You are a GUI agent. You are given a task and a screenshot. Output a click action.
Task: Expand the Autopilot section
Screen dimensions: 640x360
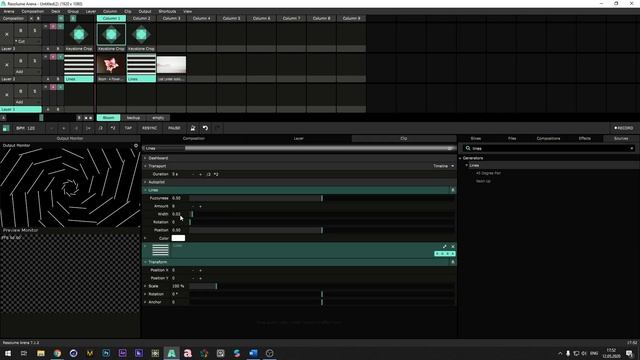tap(145, 182)
